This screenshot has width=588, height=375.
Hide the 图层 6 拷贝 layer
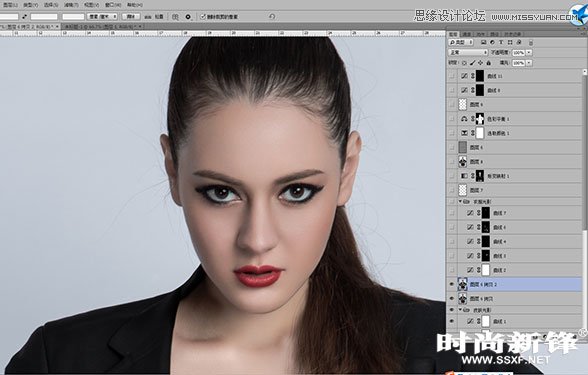point(452,299)
